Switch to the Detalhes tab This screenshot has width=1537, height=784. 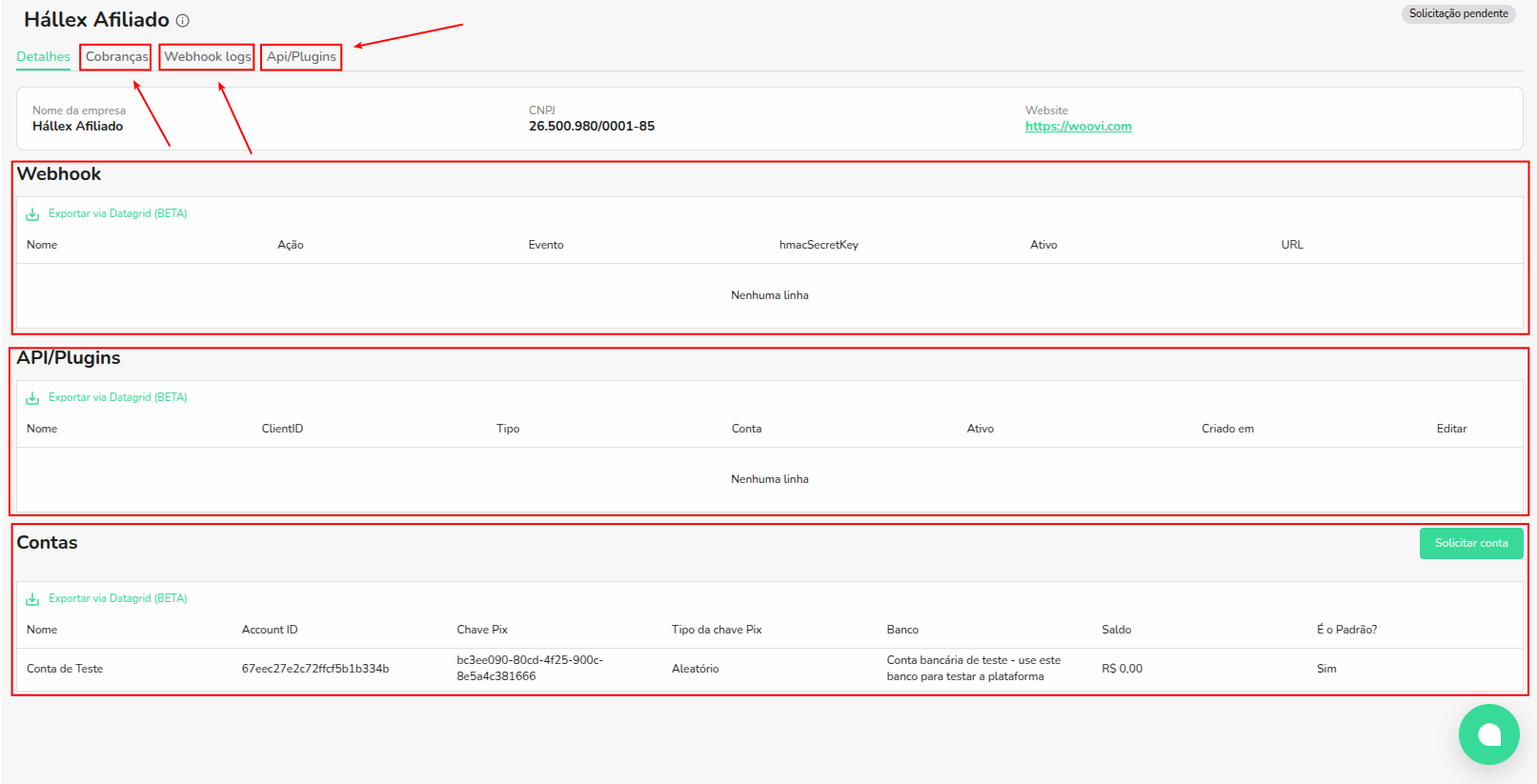43,57
